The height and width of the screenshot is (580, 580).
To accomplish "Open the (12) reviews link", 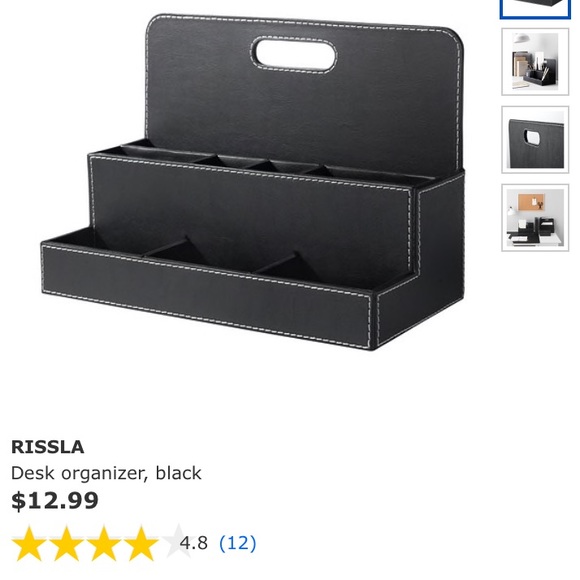I will tap(237, 543).
